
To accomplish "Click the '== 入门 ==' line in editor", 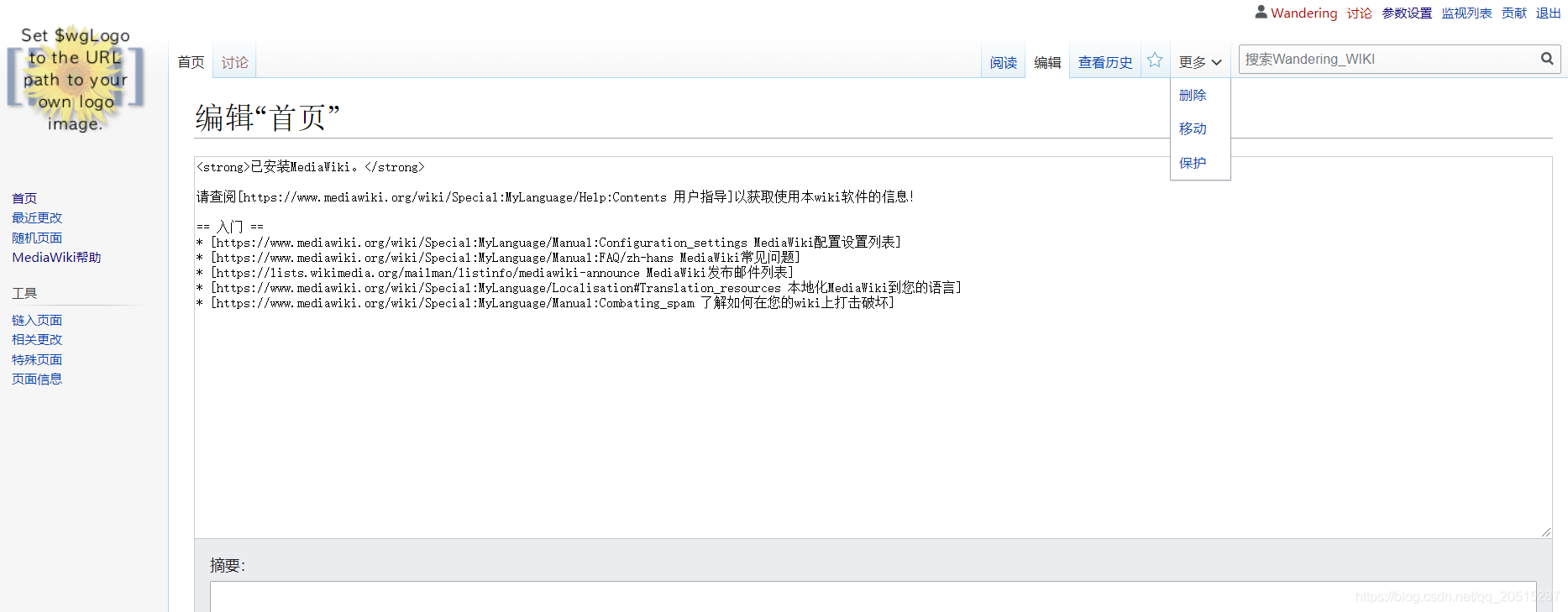I will [x=230, y=227].
